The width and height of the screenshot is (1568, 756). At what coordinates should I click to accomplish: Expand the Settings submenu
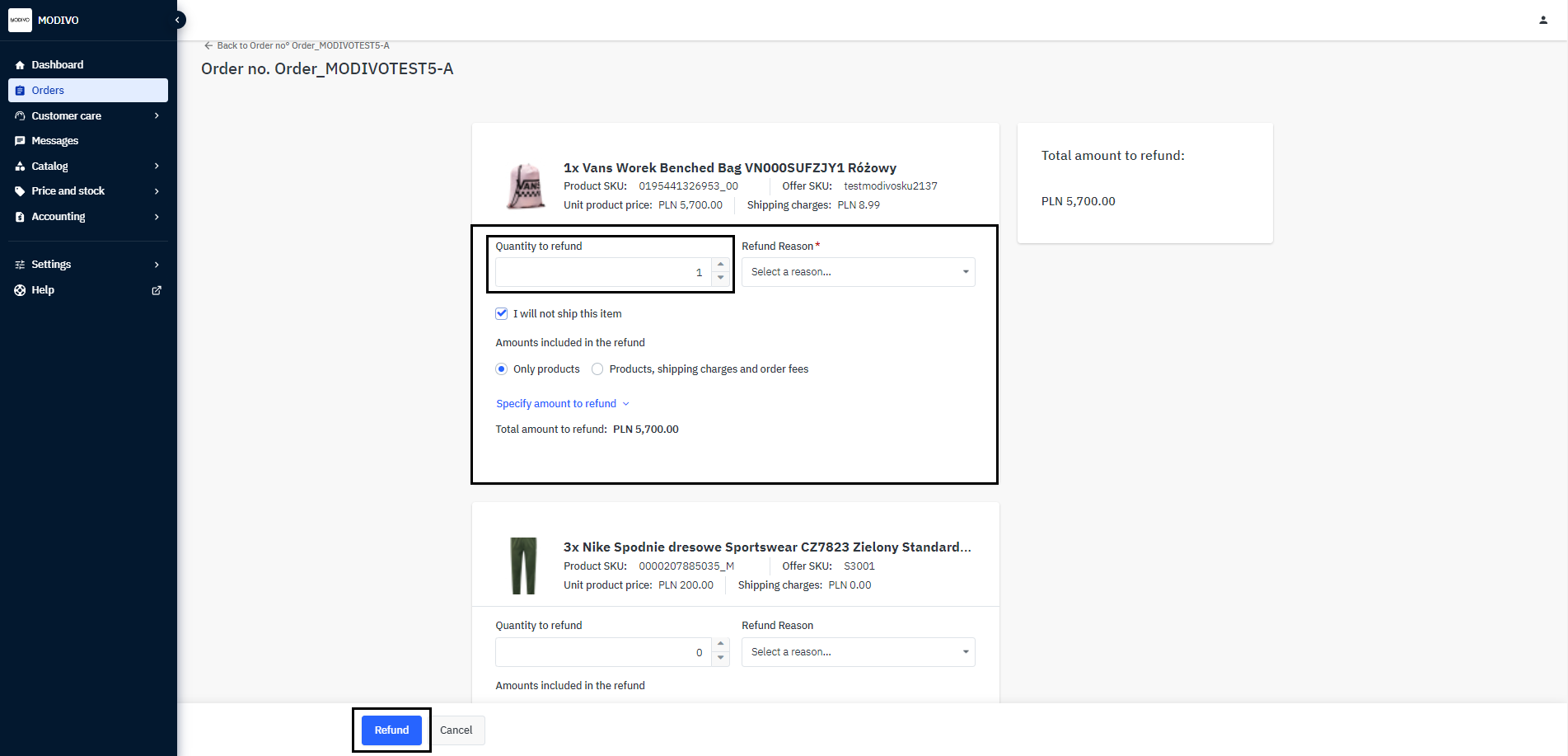tap(50, 264)
